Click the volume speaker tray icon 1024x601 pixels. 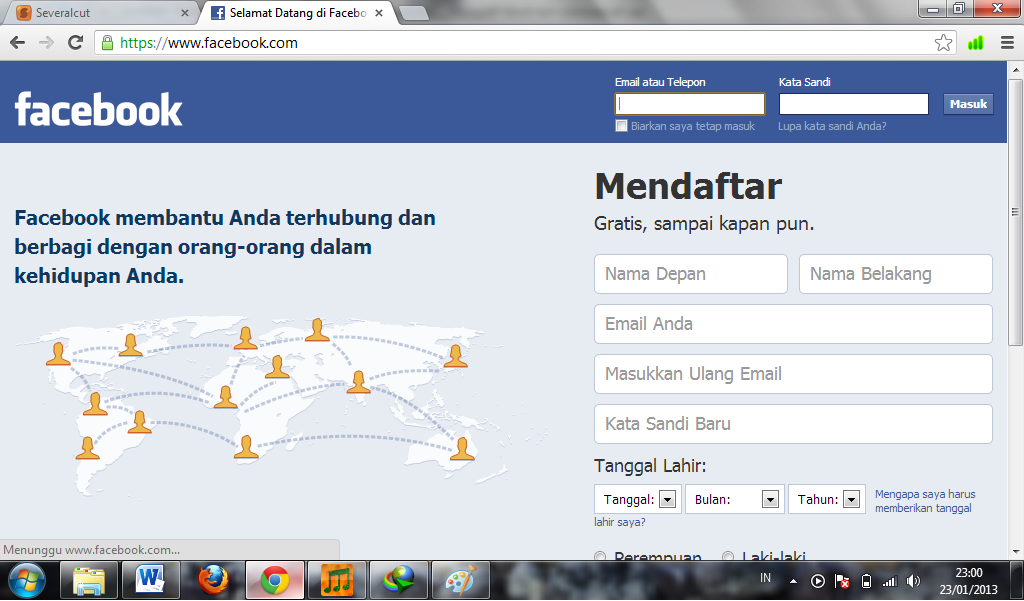914,581
